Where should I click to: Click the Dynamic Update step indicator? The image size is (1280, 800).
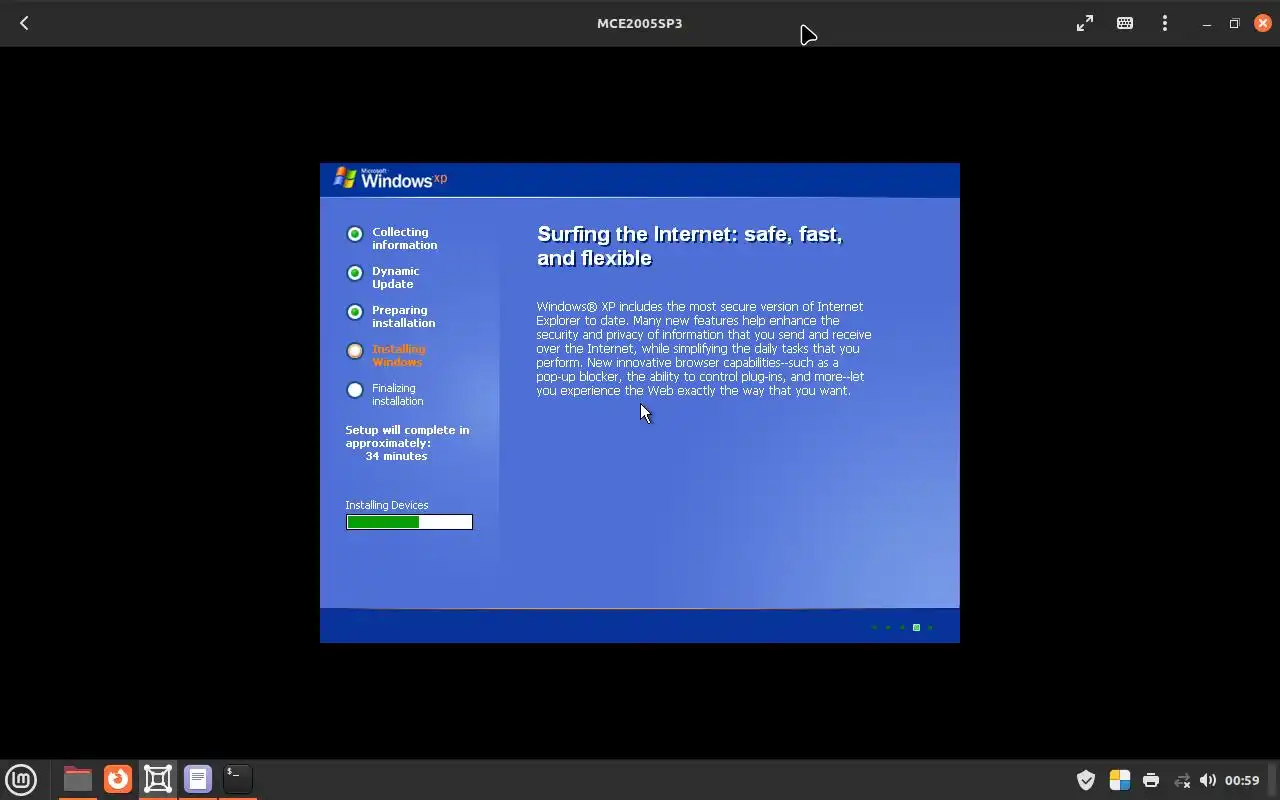click(355, 273)
